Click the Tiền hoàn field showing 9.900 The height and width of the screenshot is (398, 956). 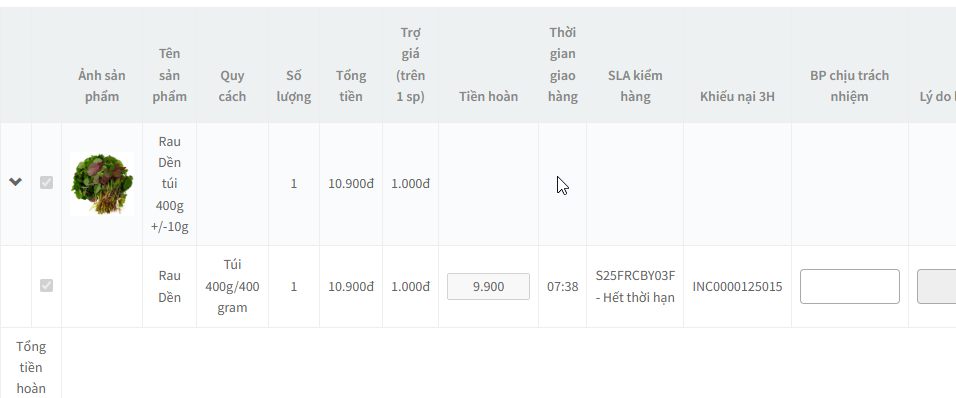[x=488, y=286]
